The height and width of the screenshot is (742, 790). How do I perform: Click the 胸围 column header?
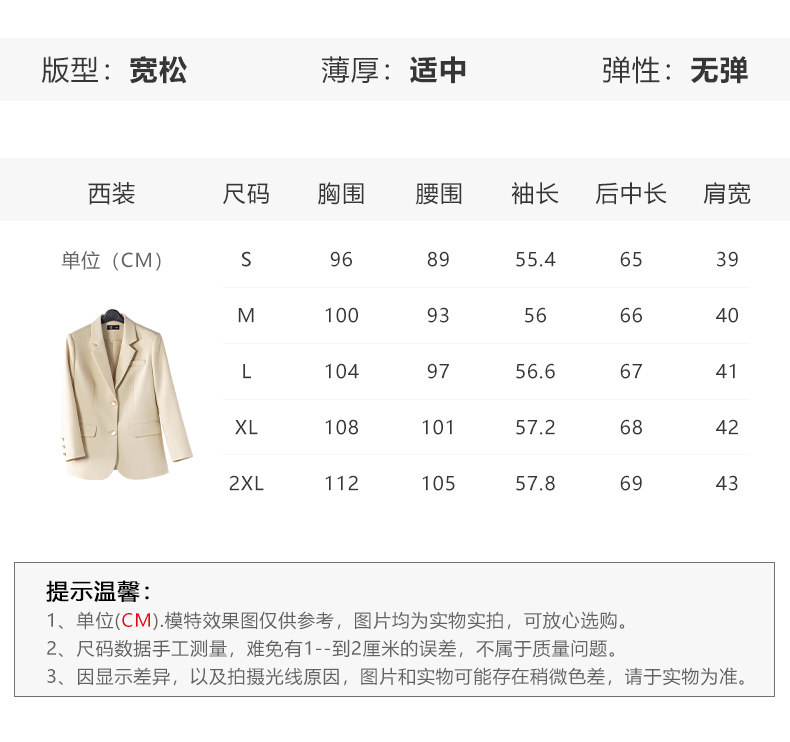(x=341, y=193)
